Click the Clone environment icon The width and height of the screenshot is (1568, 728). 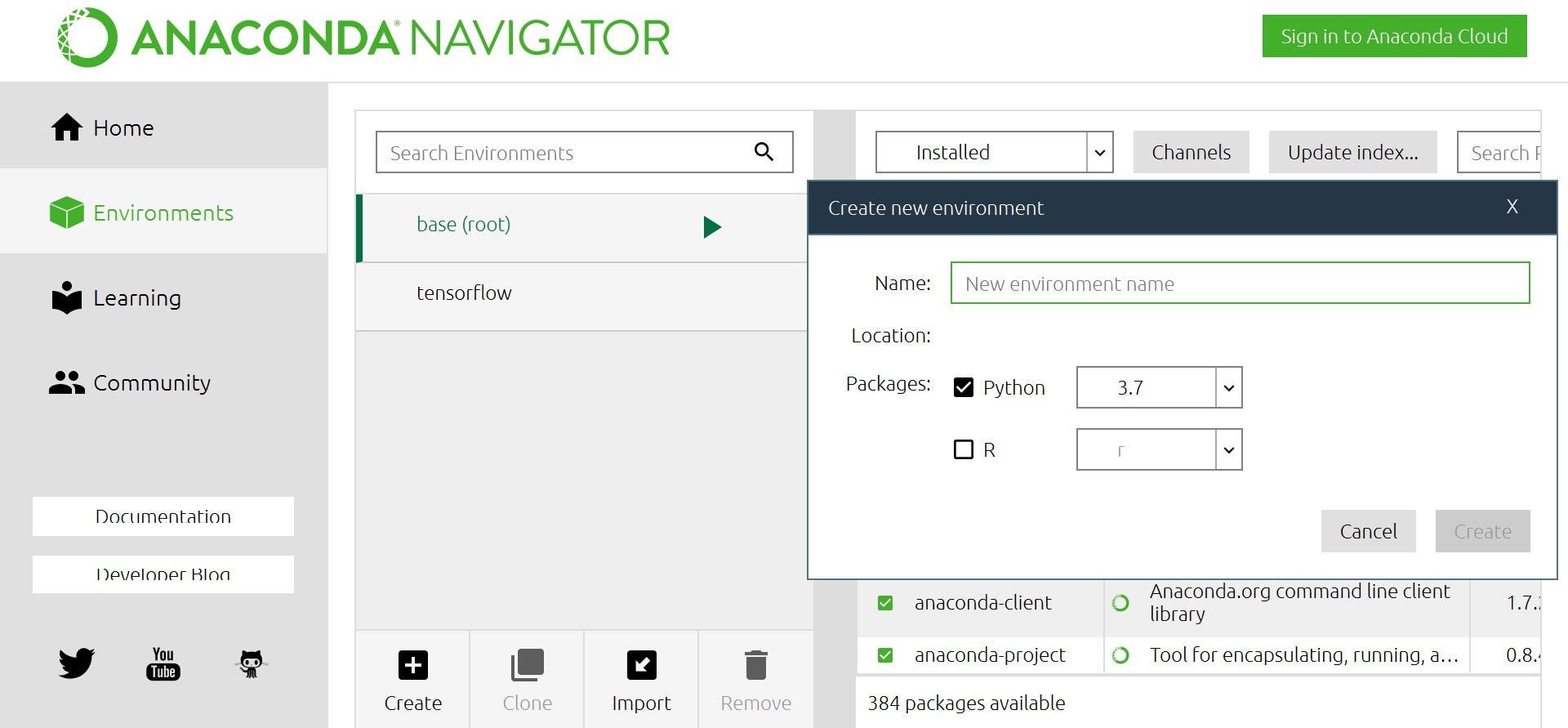528,665
